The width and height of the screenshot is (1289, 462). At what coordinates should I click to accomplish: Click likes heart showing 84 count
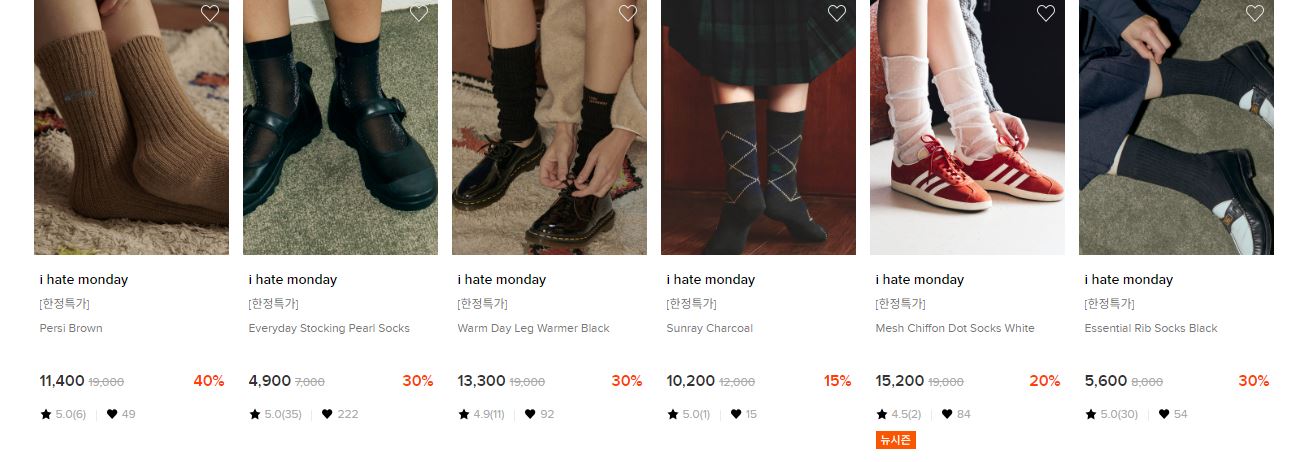pos(947,414)
